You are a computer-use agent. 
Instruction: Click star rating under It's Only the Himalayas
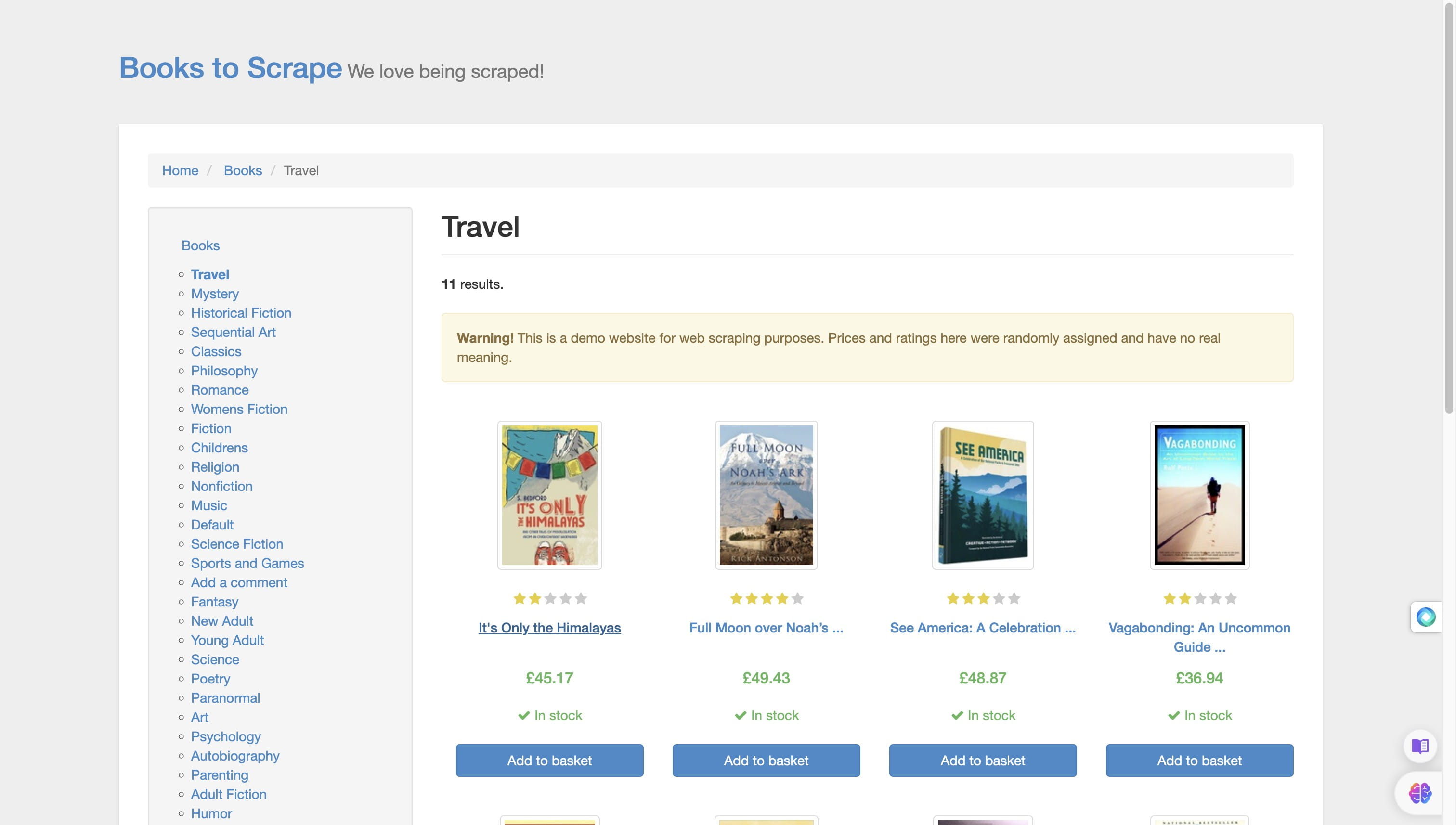(x=549, y=598)
